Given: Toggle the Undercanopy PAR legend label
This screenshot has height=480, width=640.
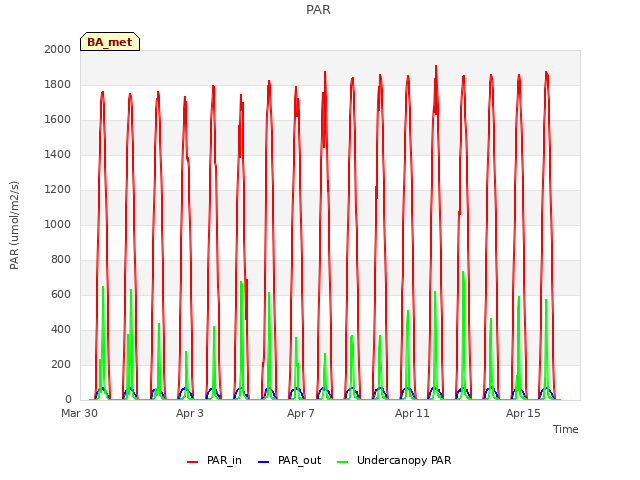Looking at the screenshot, I should coord(404,460).
